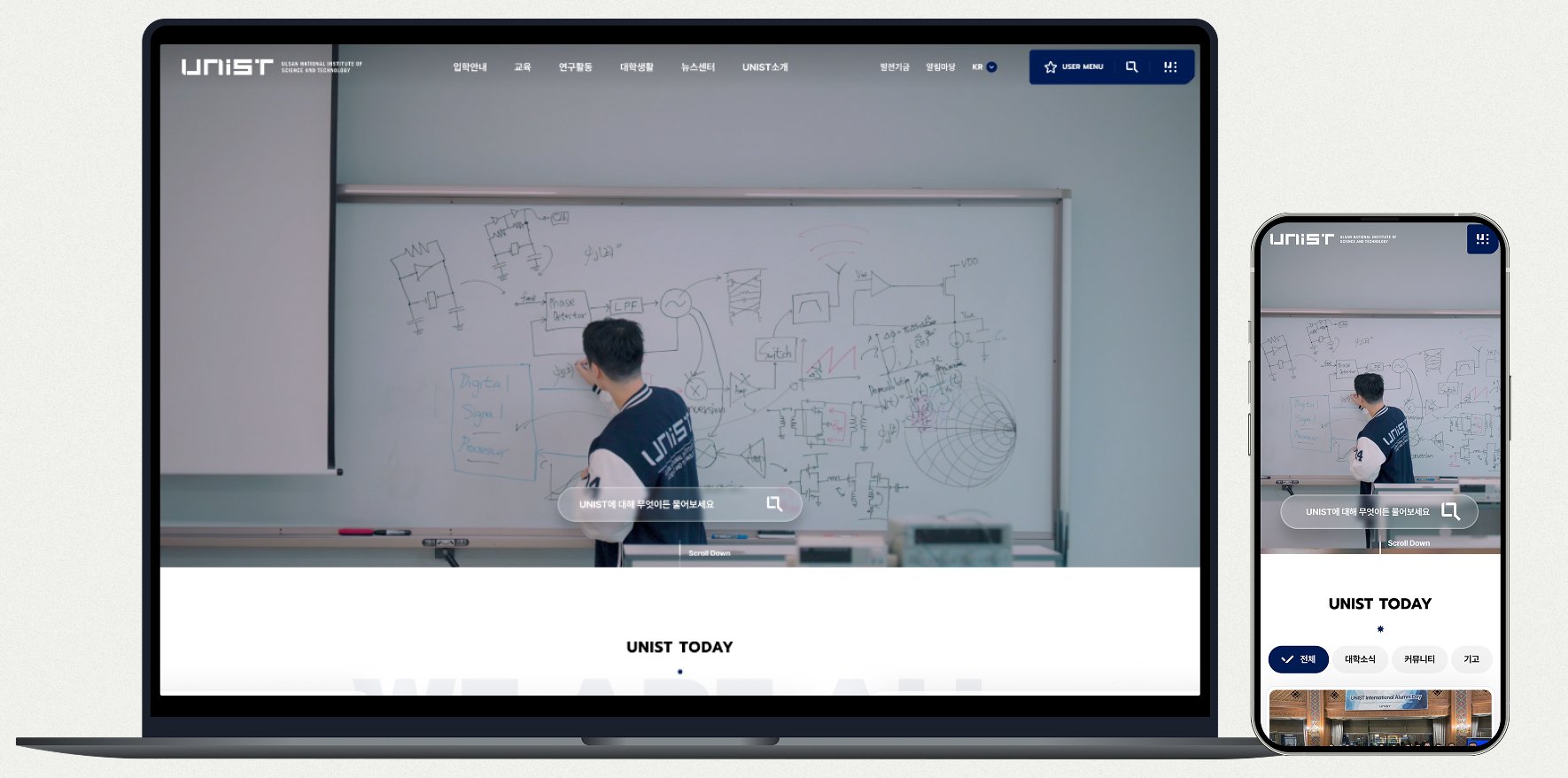Click Scroll Down on the desktop hero

tap(709, 553)
